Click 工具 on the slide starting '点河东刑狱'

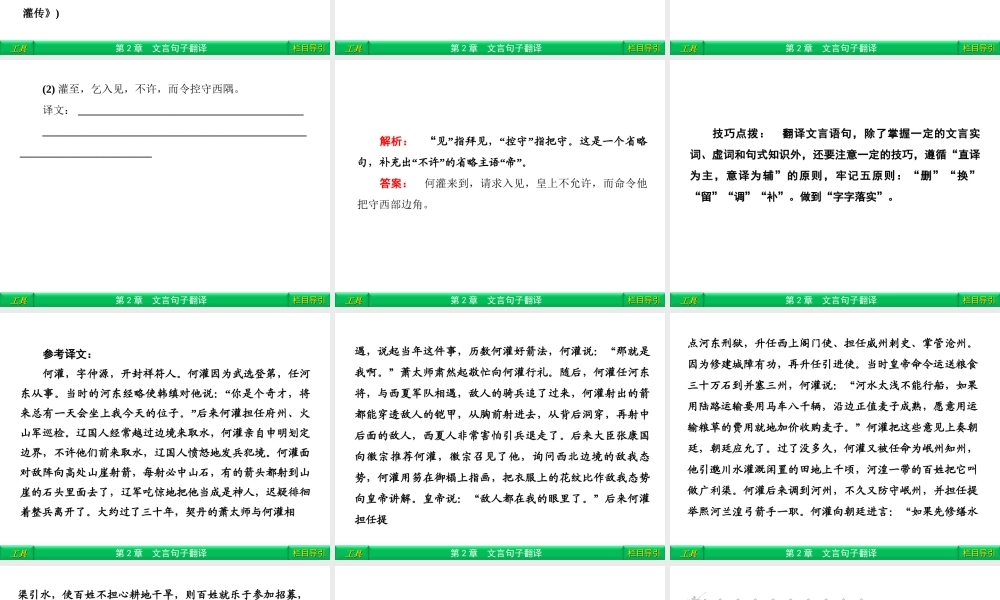click(x=688, y=553)
